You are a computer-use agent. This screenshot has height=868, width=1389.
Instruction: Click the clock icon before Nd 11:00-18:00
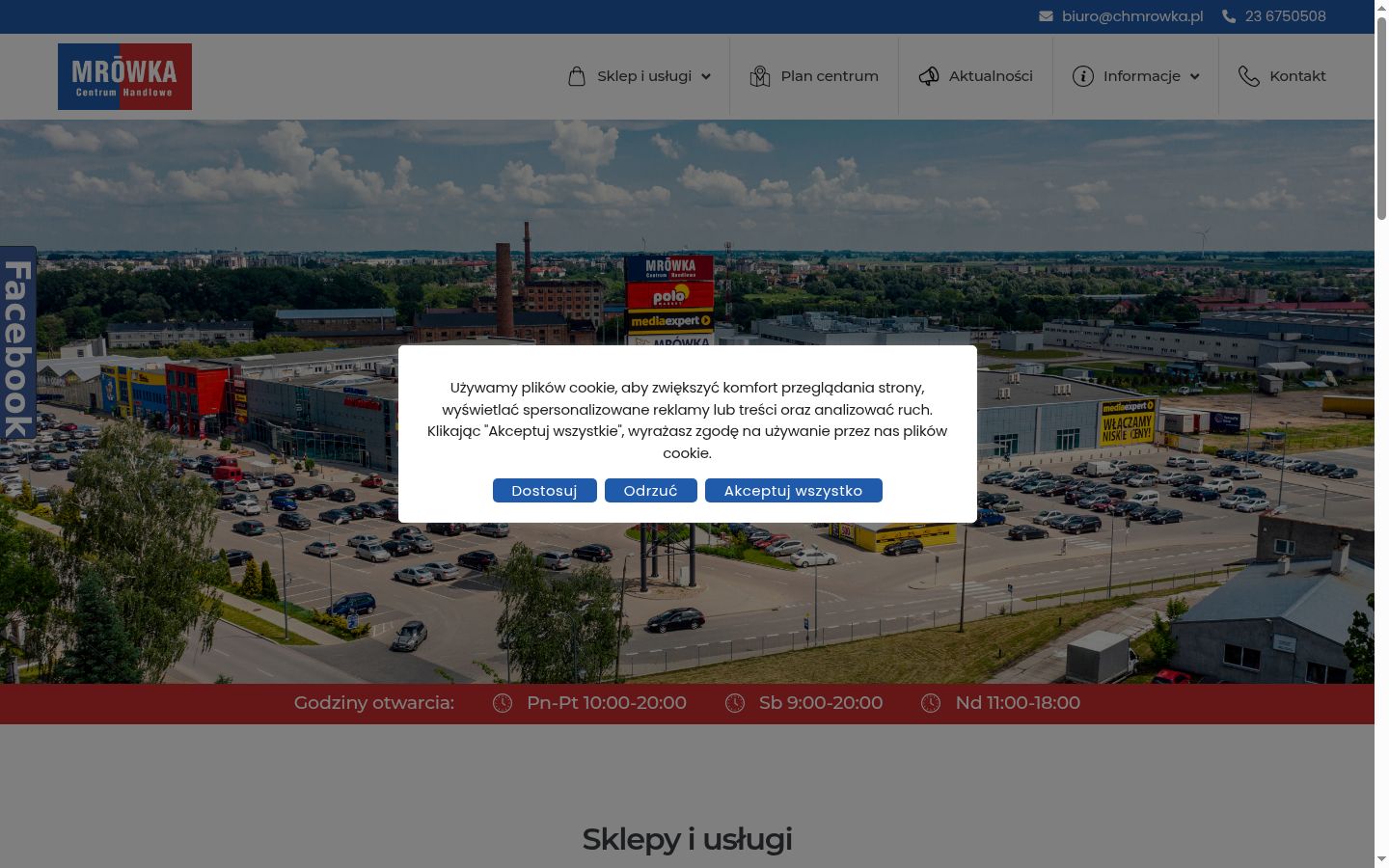[931, 703]
